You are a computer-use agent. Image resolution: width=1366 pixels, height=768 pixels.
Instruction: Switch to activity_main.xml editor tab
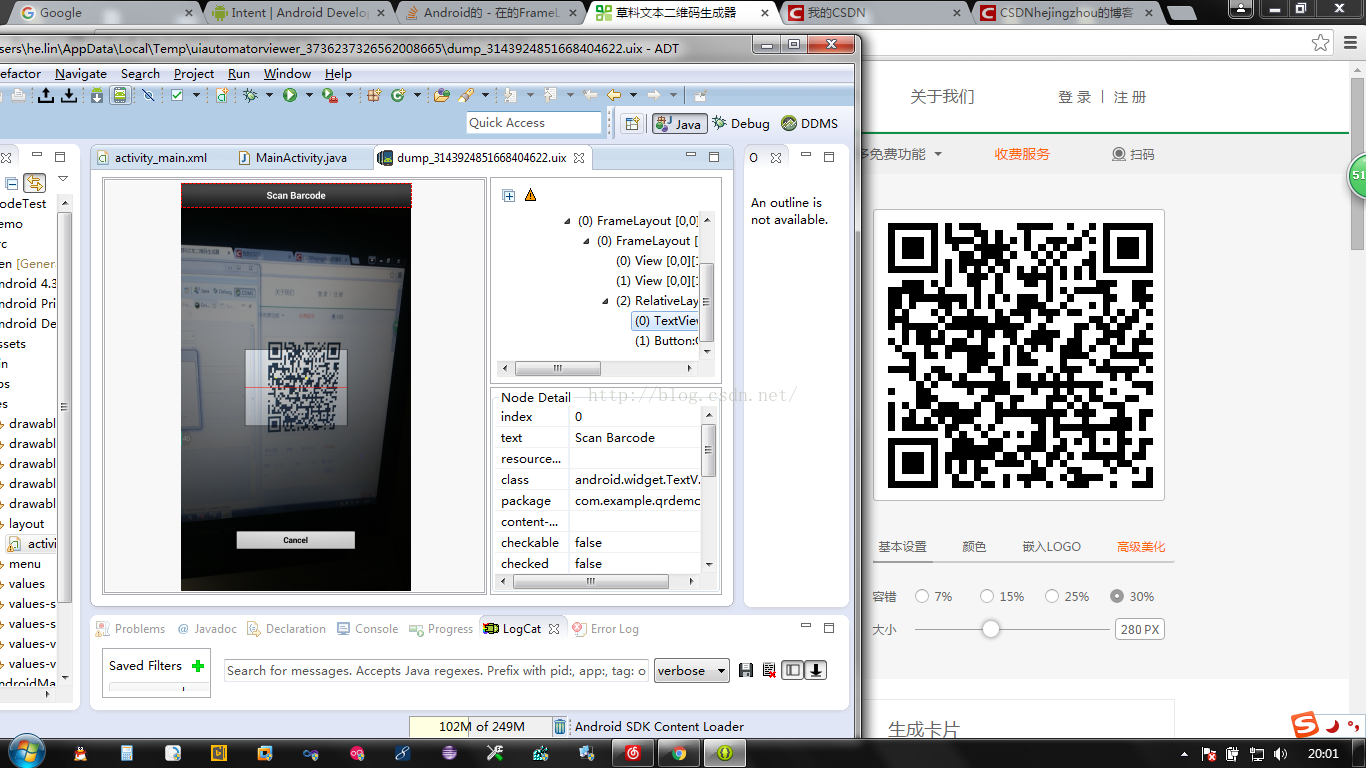tap(152, 158)
